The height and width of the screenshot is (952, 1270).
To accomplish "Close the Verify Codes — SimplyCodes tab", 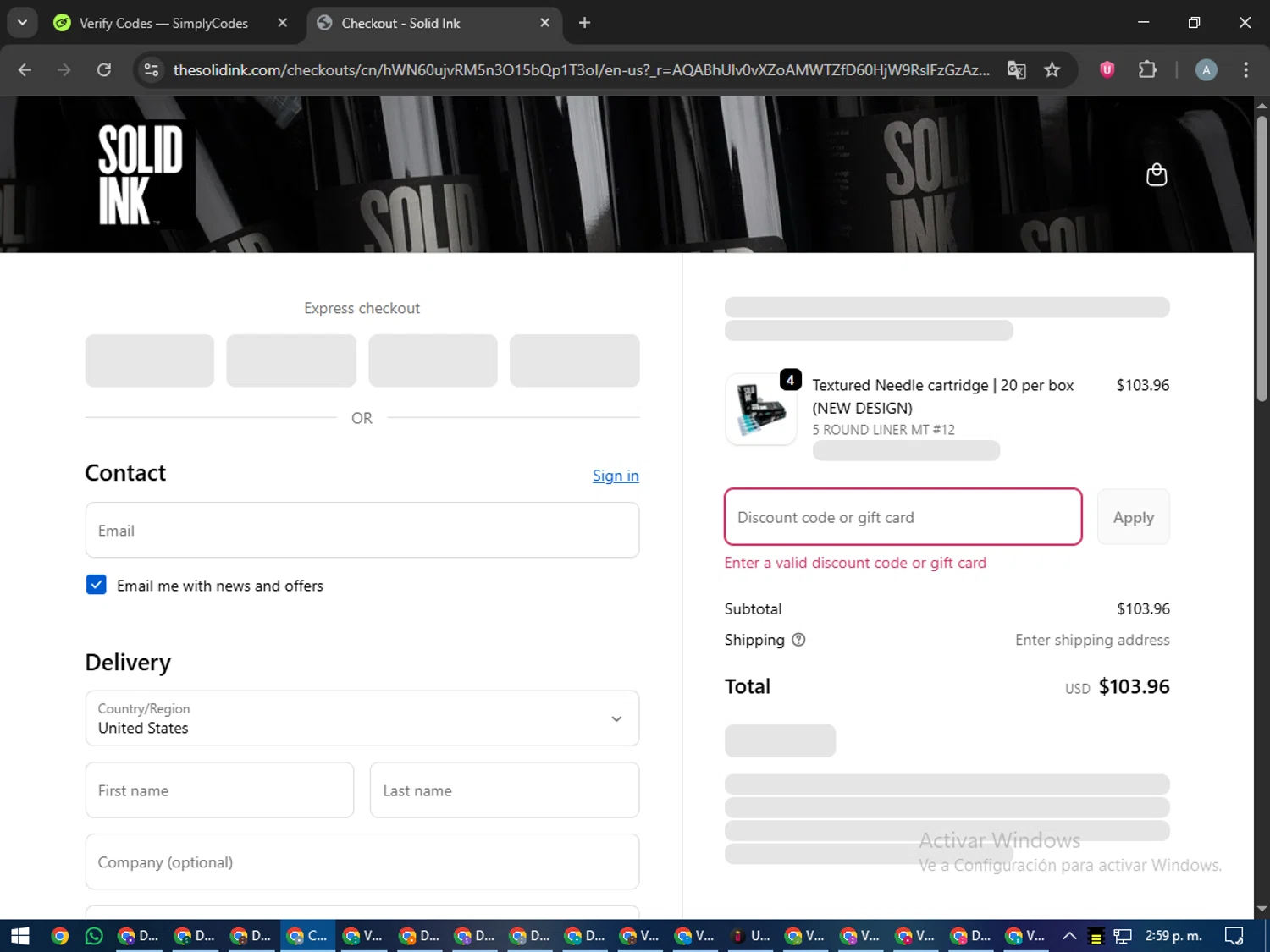I will pyautogui.click(x=283, y=23).
